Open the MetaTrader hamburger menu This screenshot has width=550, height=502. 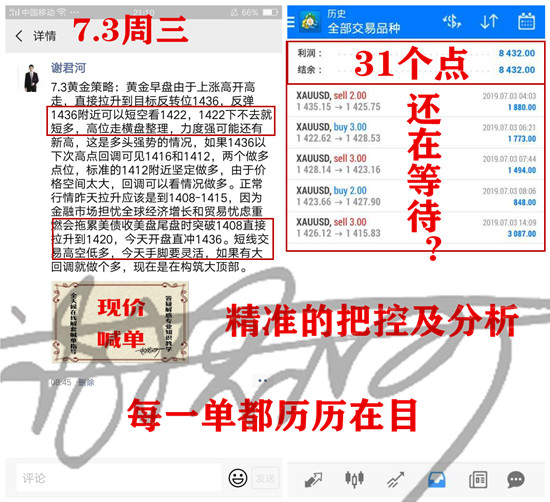coord(291,22)
